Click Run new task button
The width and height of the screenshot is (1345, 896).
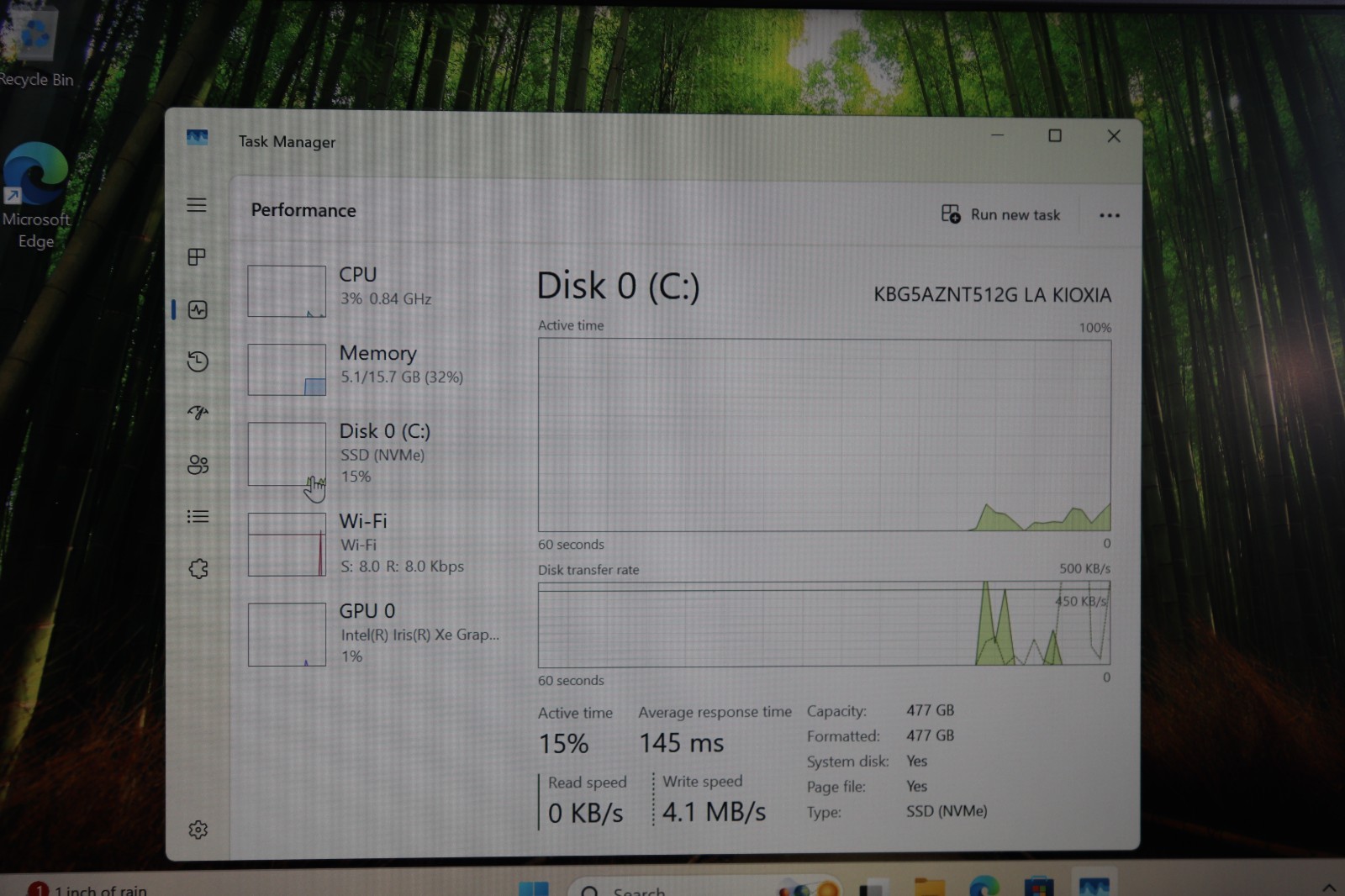(x=1000, y=214)
